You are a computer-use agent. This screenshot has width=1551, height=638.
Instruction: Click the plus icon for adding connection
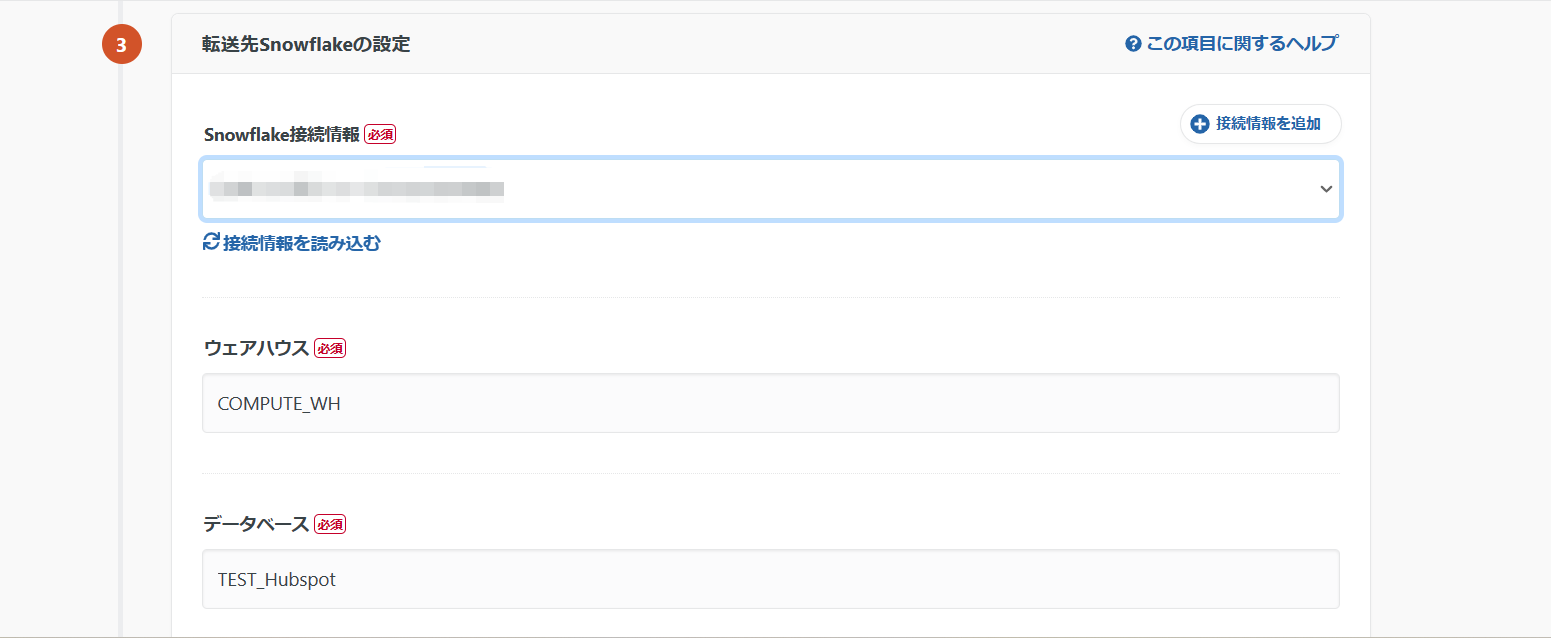[x=1200, y=124]
